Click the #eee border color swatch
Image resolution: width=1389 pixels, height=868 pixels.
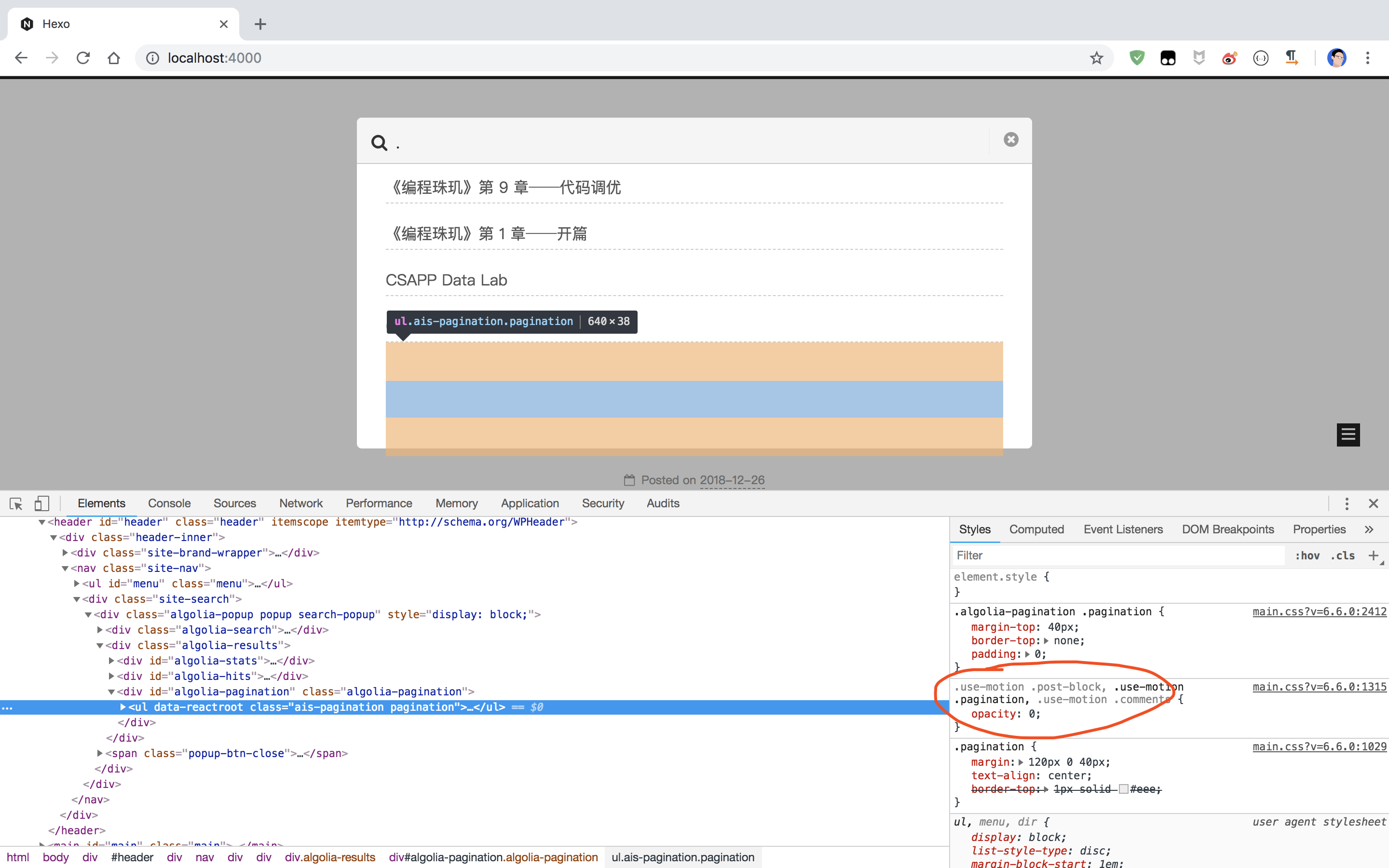coord(1123,789)
